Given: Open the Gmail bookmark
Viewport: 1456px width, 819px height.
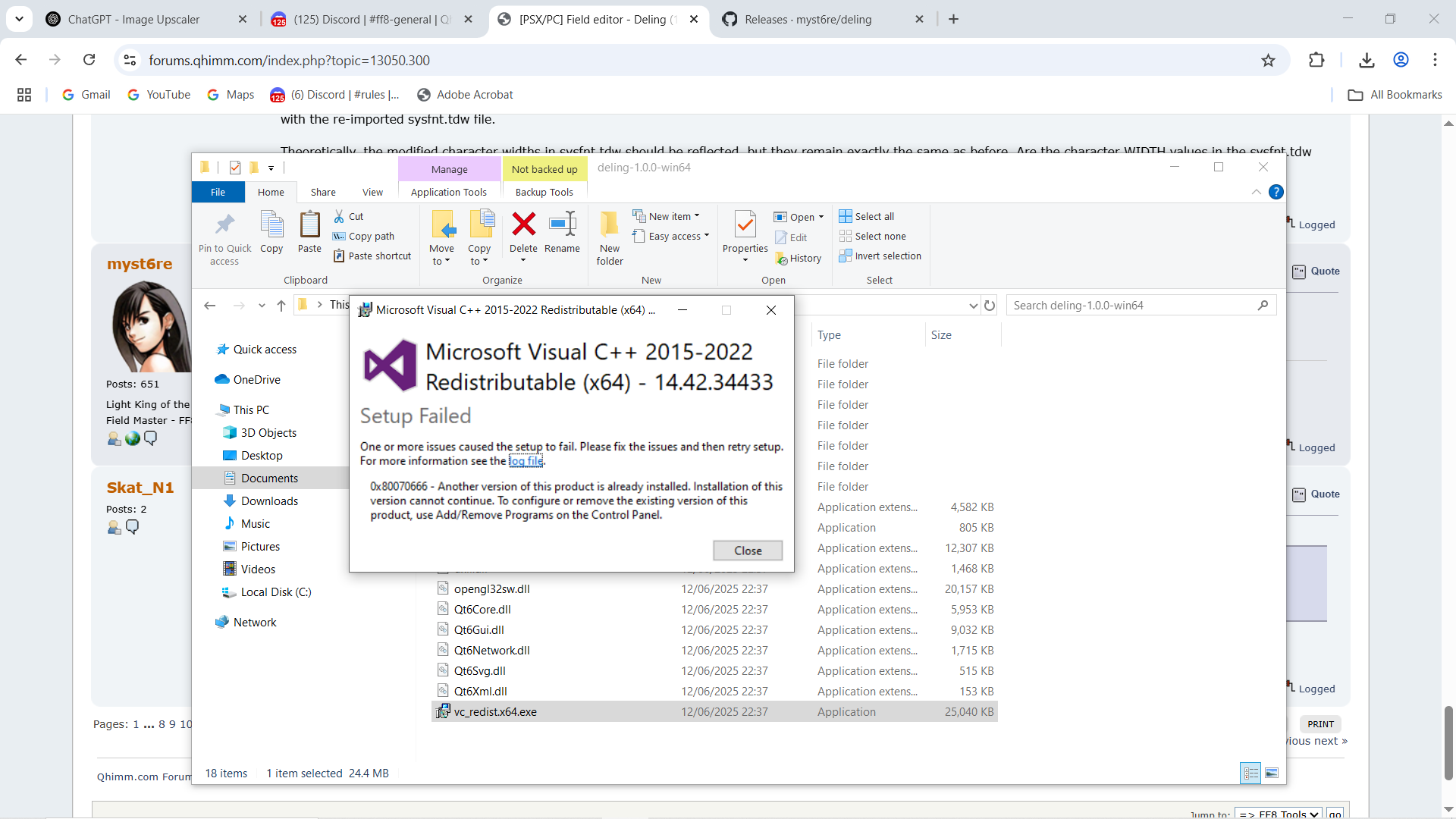Looking at the screenshot, I should coord(86,95).
